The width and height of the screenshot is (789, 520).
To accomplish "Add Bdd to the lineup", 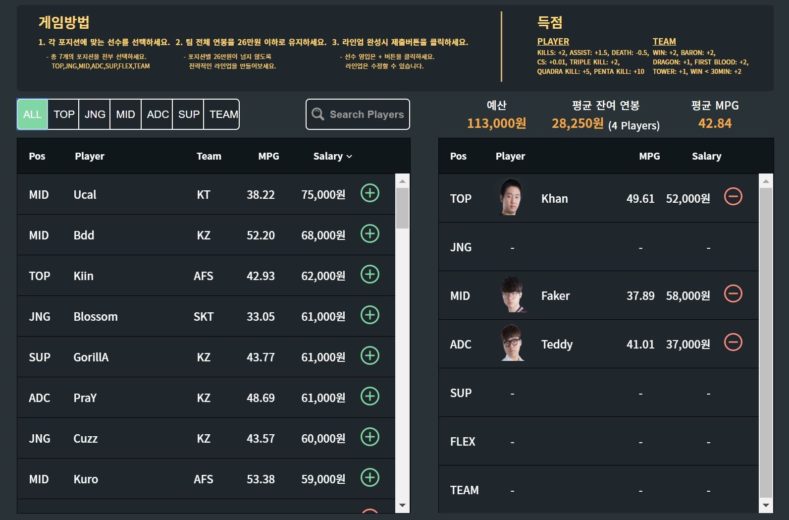I will pos(370,234).
